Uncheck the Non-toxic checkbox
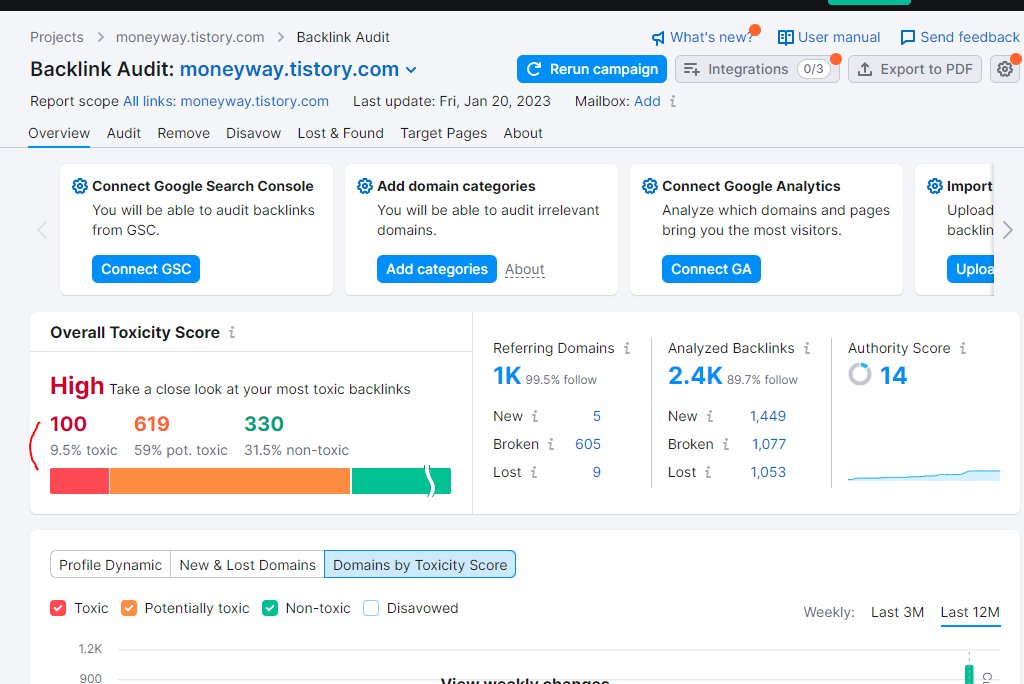The height and width of the screenshot is (684, 1024). (x=270, y=608)
